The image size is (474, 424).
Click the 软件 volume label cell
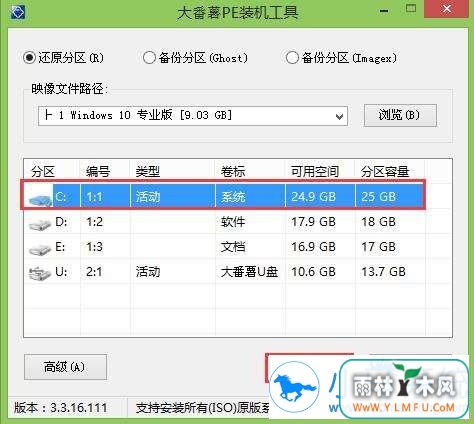pos(233,222)
